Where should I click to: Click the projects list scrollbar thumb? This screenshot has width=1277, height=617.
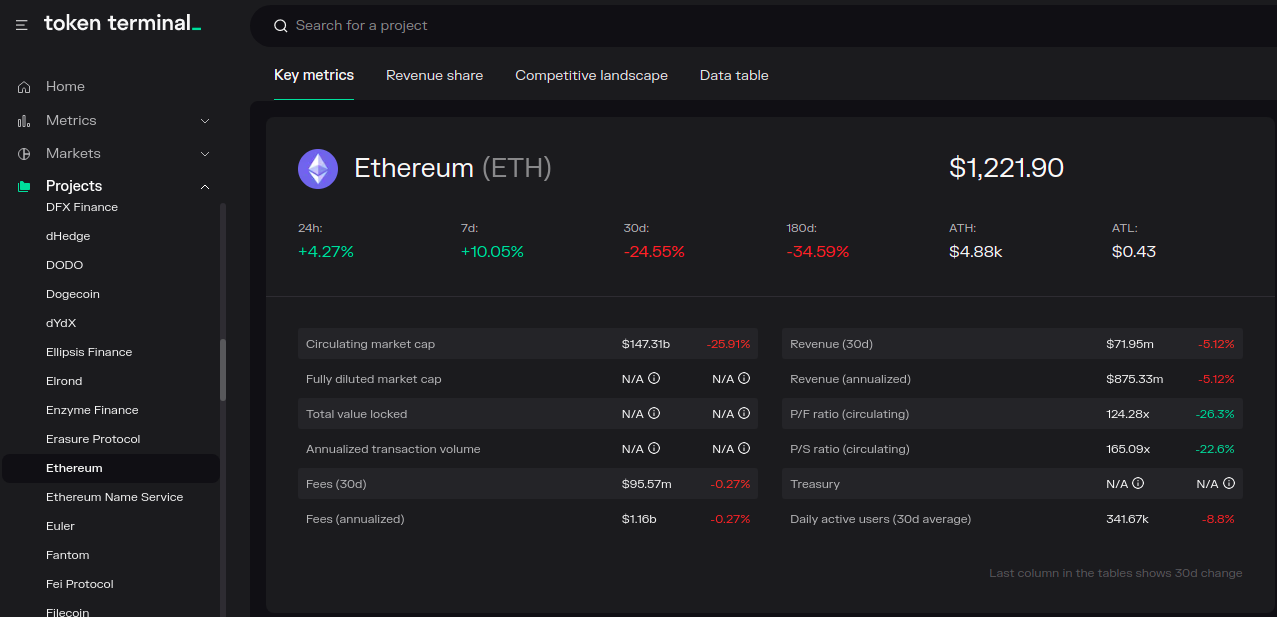[223, 369]
